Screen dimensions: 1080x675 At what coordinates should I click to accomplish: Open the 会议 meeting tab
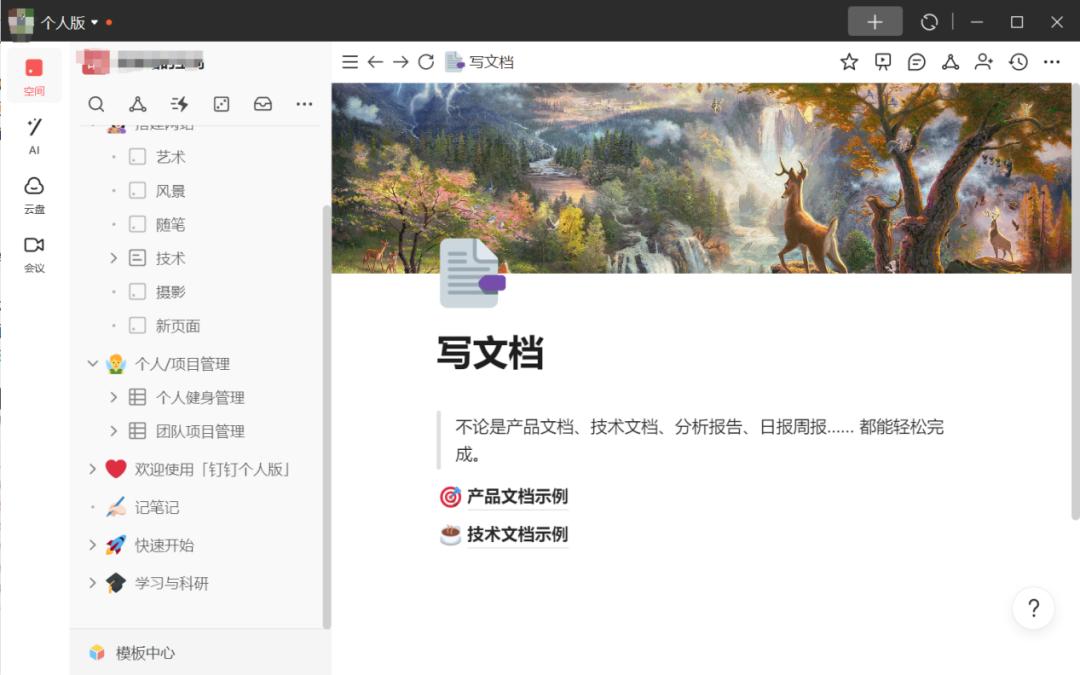[34, 254]
